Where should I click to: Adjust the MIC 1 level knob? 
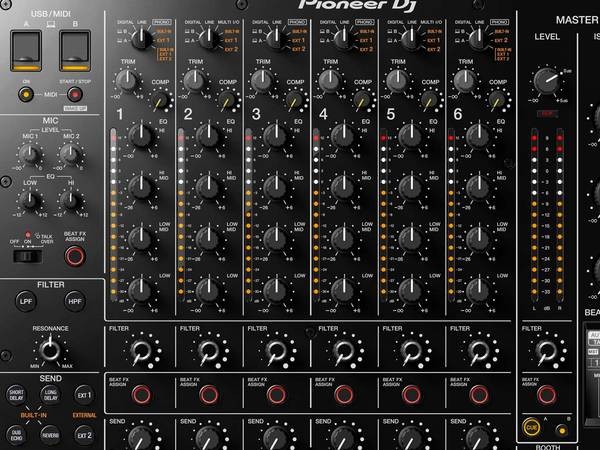(x=29, y=153)
